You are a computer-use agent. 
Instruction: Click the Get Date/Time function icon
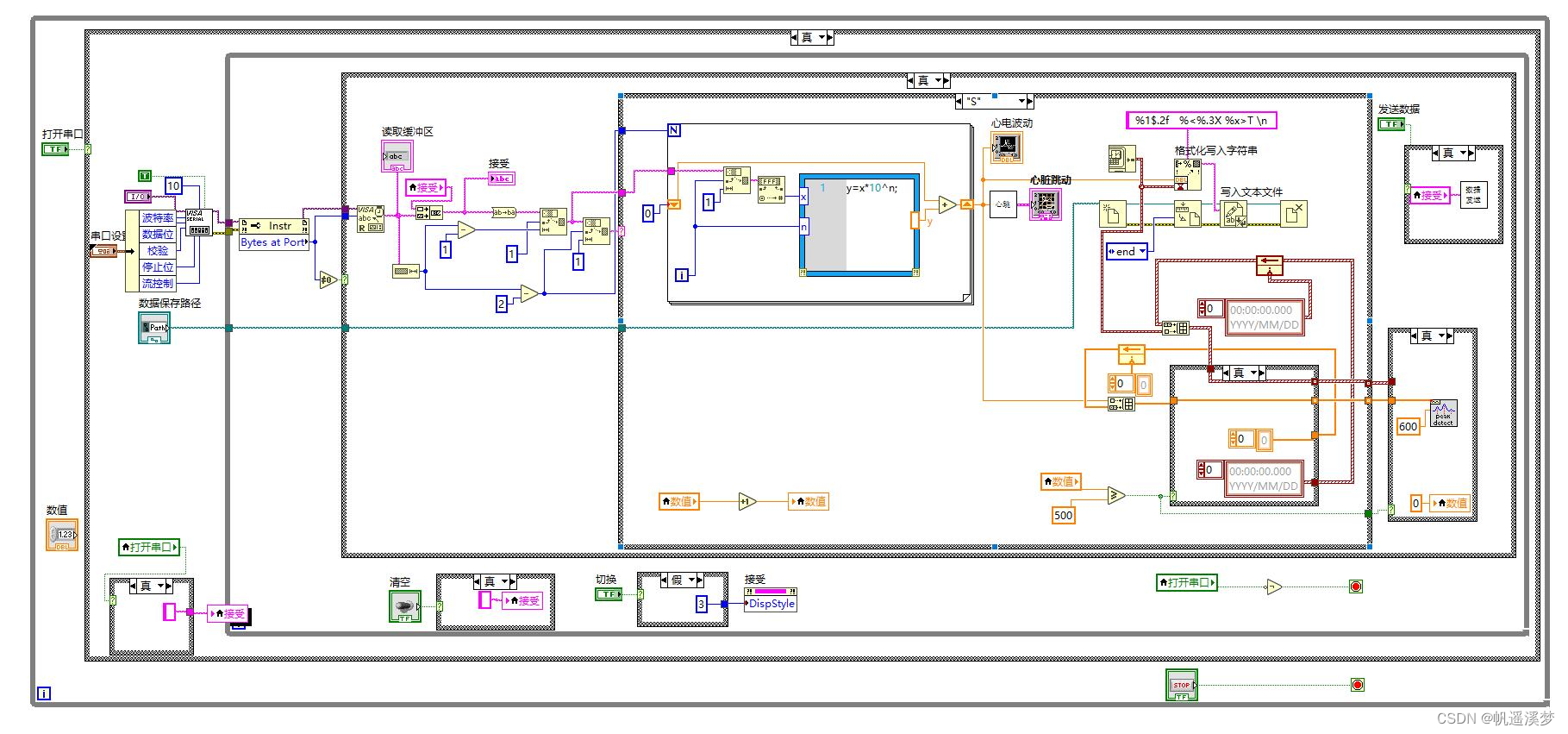pyautogui.click(x=1121, y=160)
